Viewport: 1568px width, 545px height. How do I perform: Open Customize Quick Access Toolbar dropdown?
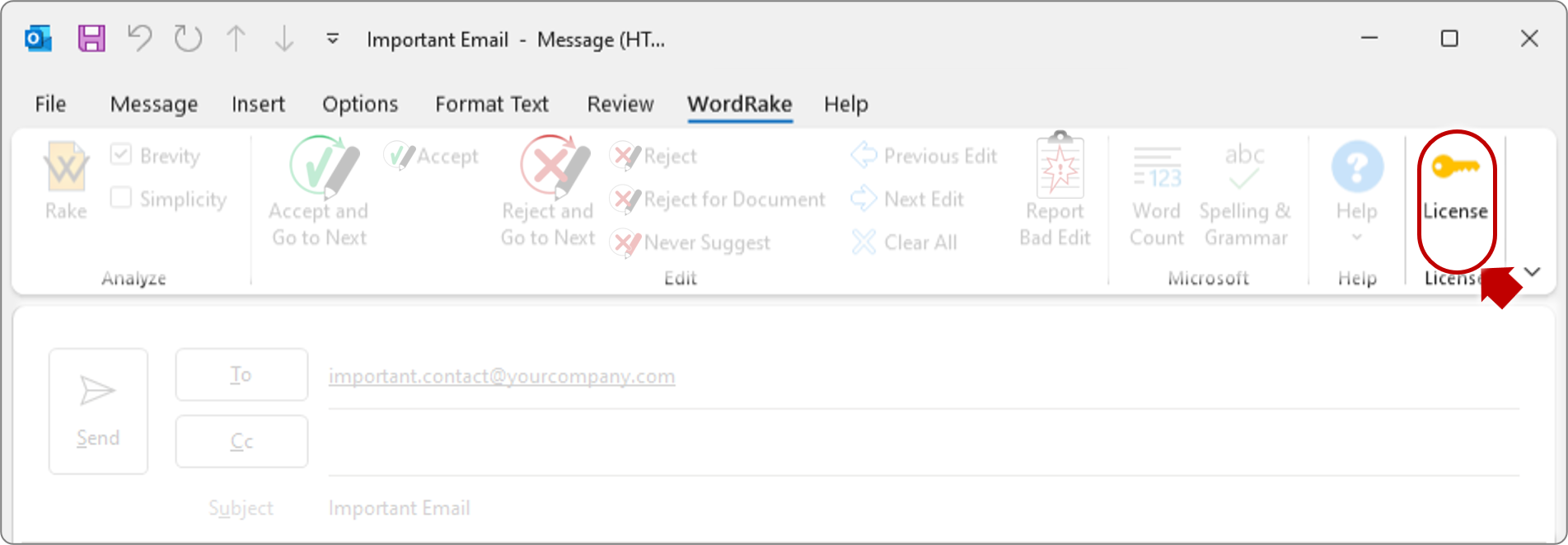point(333,39)
